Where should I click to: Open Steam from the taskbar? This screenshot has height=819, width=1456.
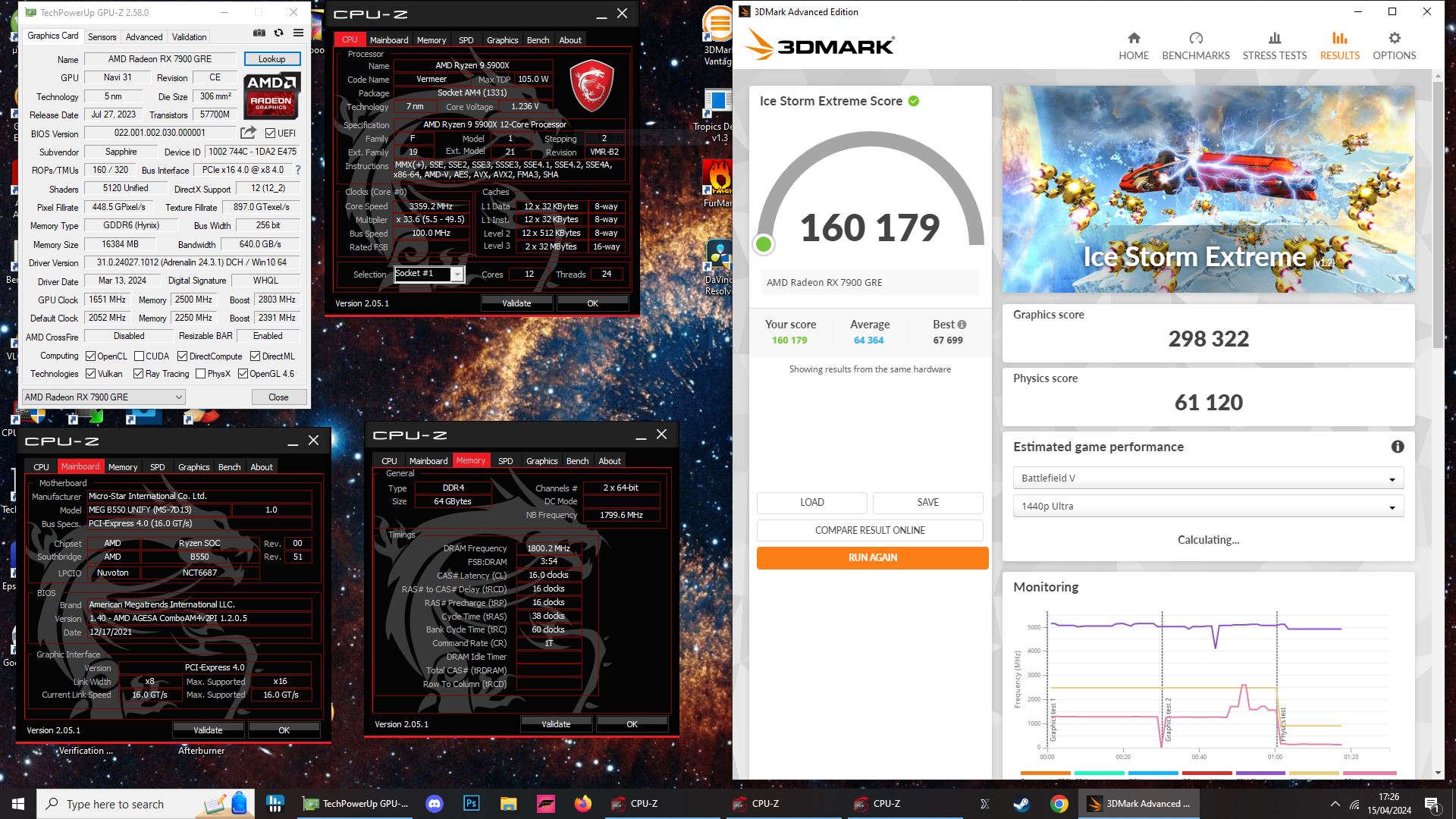click(x=1021, y=804)
